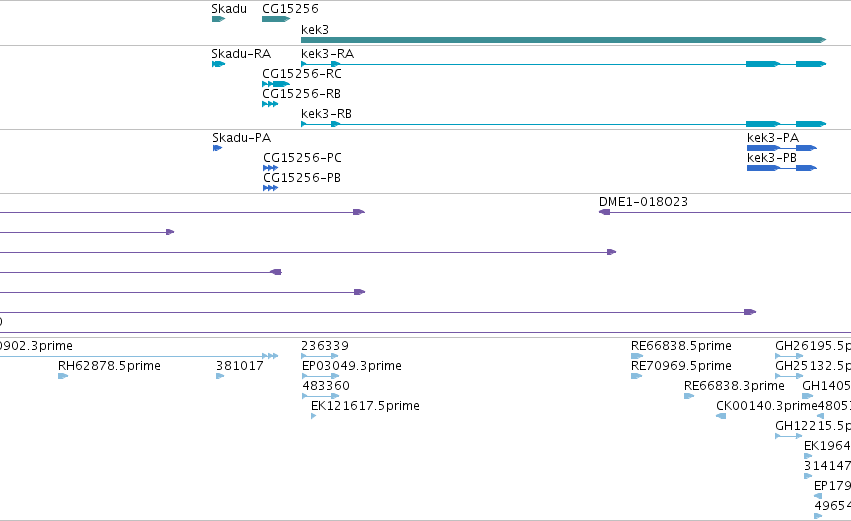The width and height of the screenshot is (851, 521).
Task: Click the Skadu-RA transcript glyph
Action: (x=218, y=64)
